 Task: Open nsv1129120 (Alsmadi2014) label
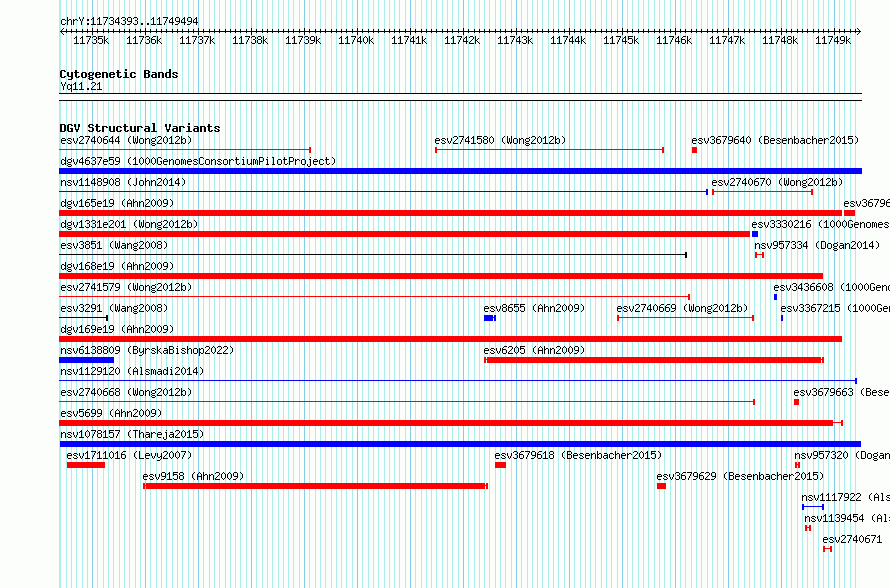(x=132, y=371)
